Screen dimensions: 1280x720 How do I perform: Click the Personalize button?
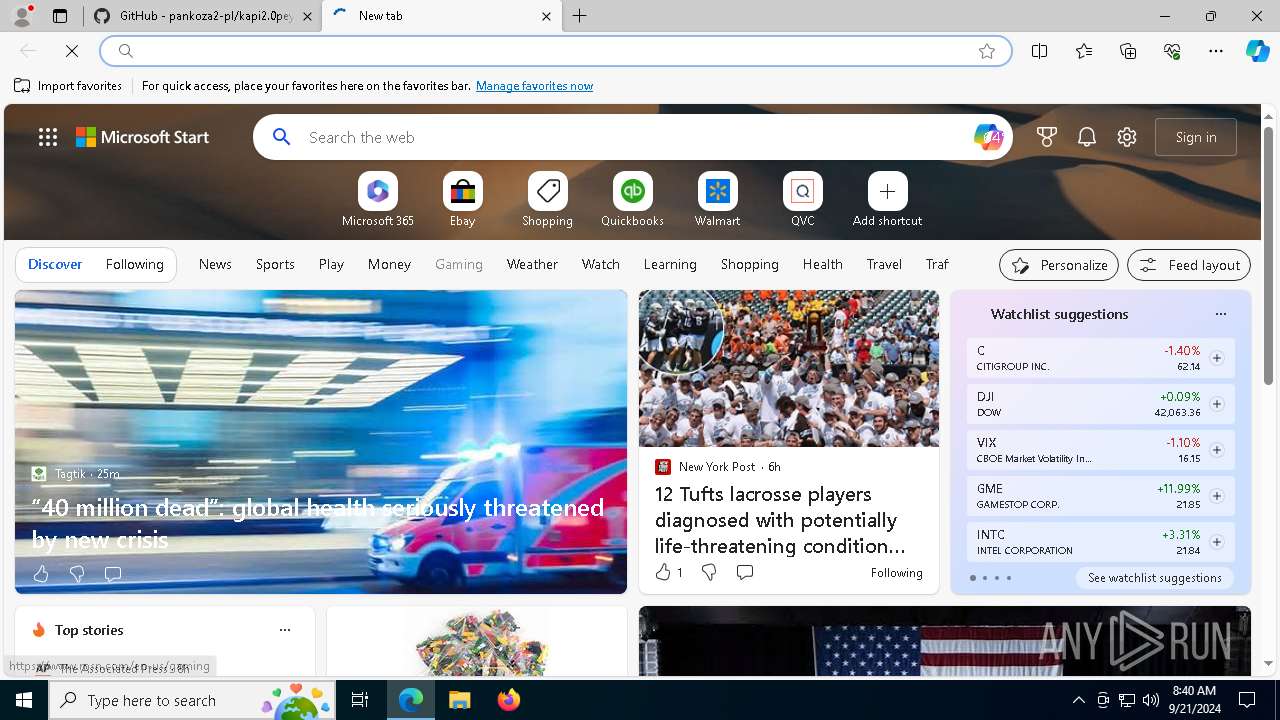(1059, 265)
